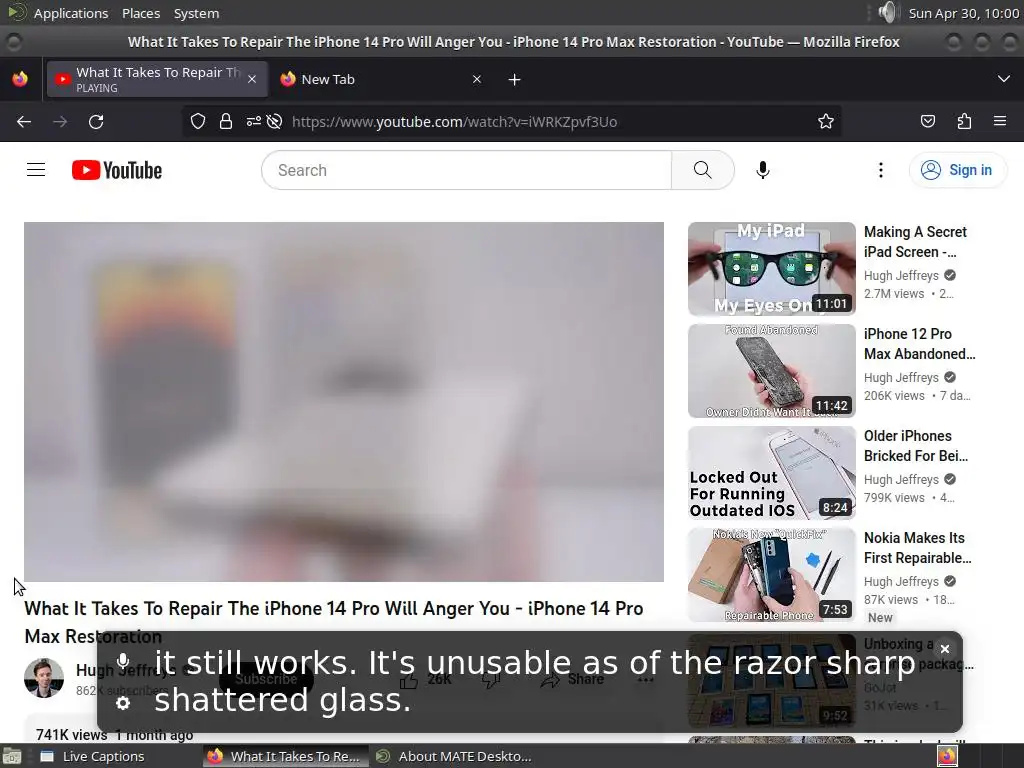
Task: Click the volume speaker icon in top panel
Action: point(888,12)
